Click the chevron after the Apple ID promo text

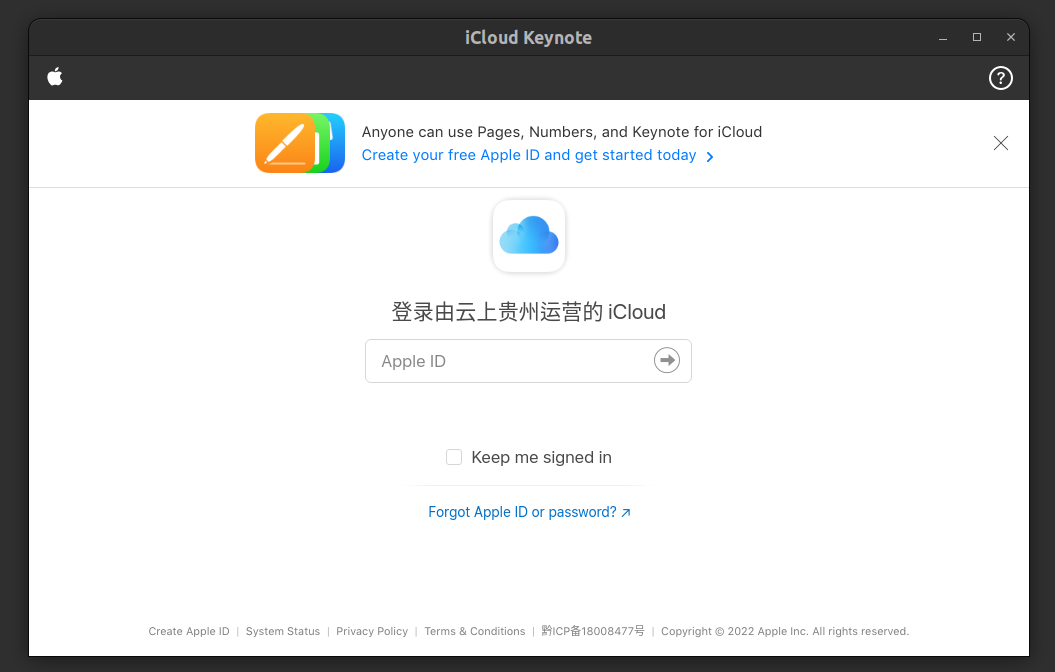point(710,156)
